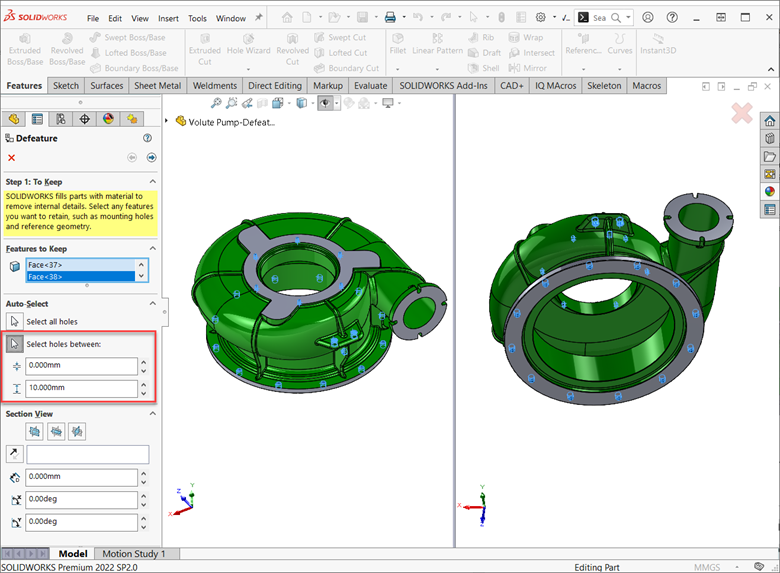Click the user login profile icon
The image size is (780, 573).
pos(648,17)
